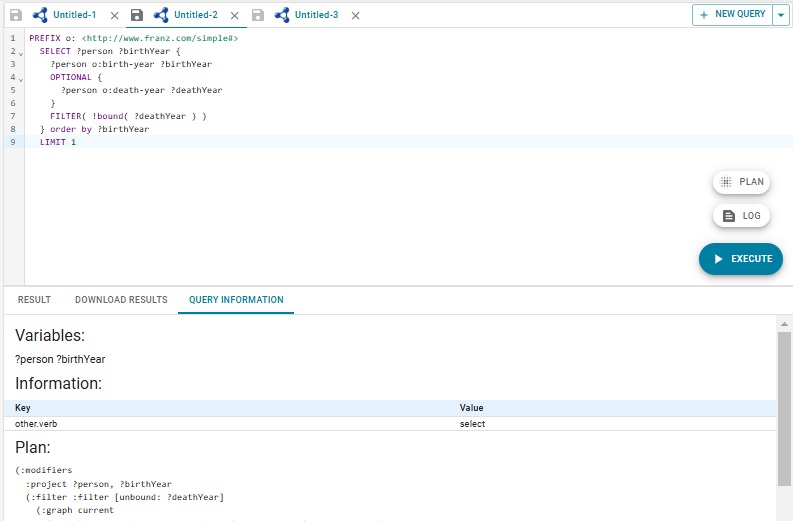Switch to the Untitled-1 tab
Viewport: 793px width, 521px height.
point(74,16)
